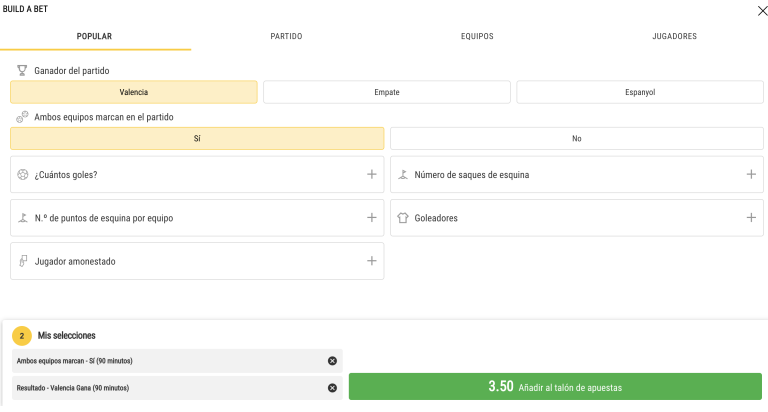The height and width of the screenshot is (412, 768).
Task: Click the trophy icon beside Ganador del partido
Action: click(x=22, y=71)
